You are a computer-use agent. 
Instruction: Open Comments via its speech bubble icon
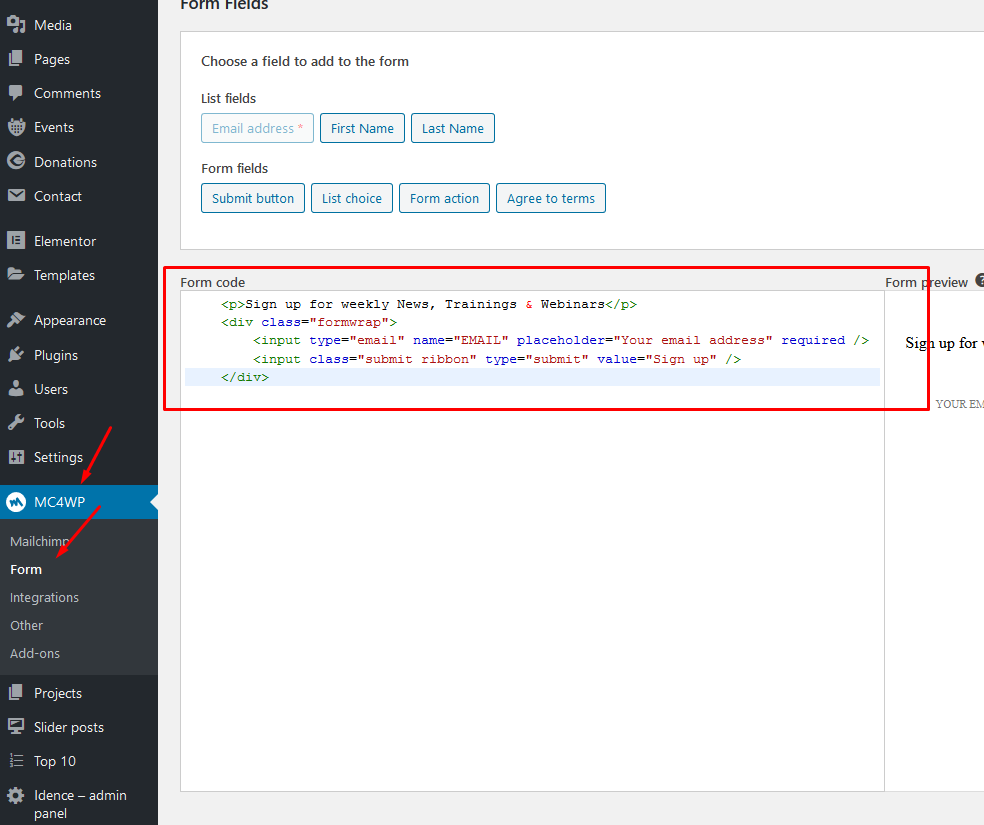tap(16, 93)
